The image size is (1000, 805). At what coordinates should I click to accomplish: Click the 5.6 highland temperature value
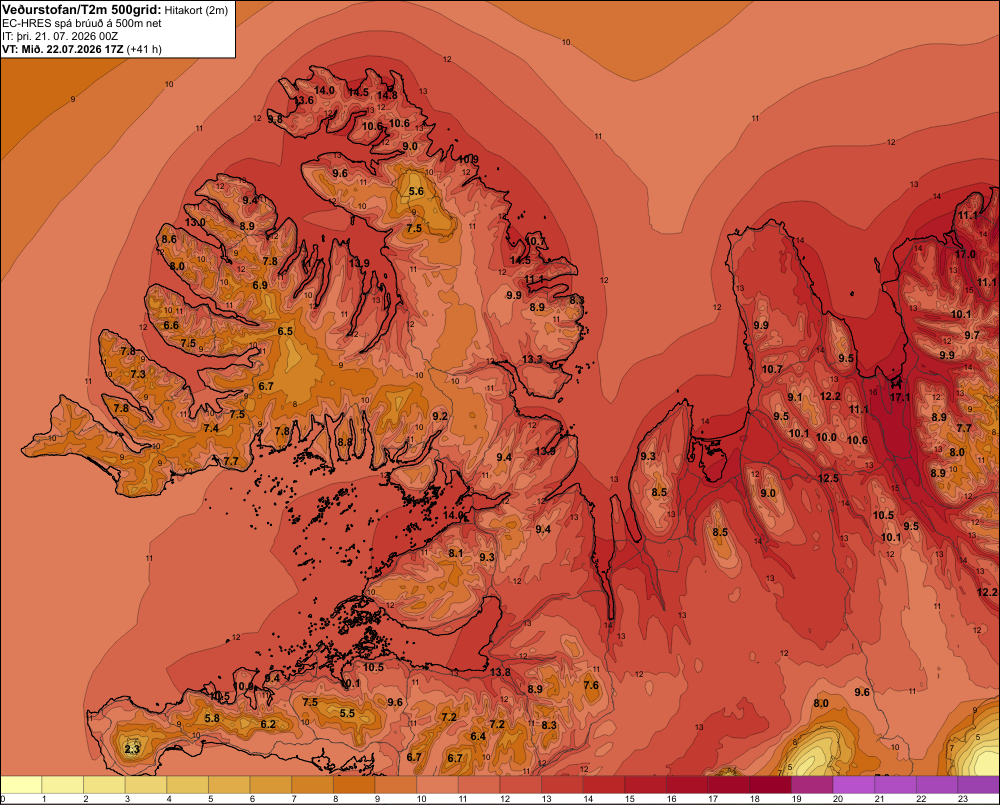tap(416, 191)
